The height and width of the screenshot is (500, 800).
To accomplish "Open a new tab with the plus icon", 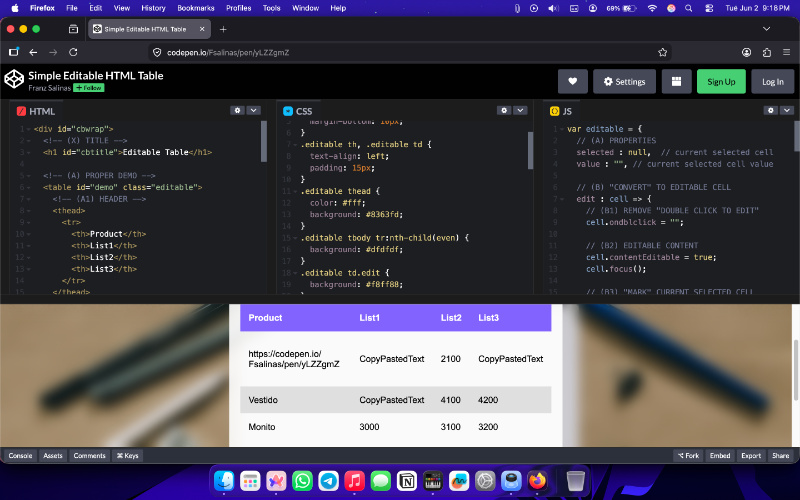I will 223,29.
